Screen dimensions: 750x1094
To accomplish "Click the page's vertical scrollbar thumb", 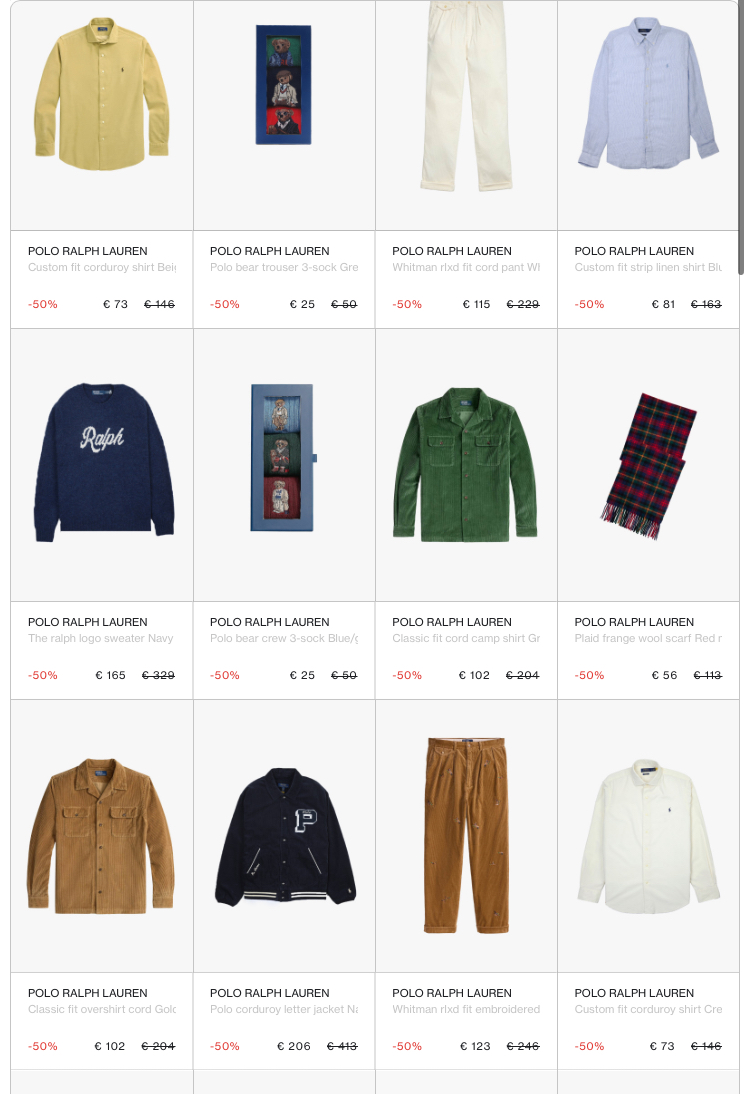I will click(x=742, y=140).
